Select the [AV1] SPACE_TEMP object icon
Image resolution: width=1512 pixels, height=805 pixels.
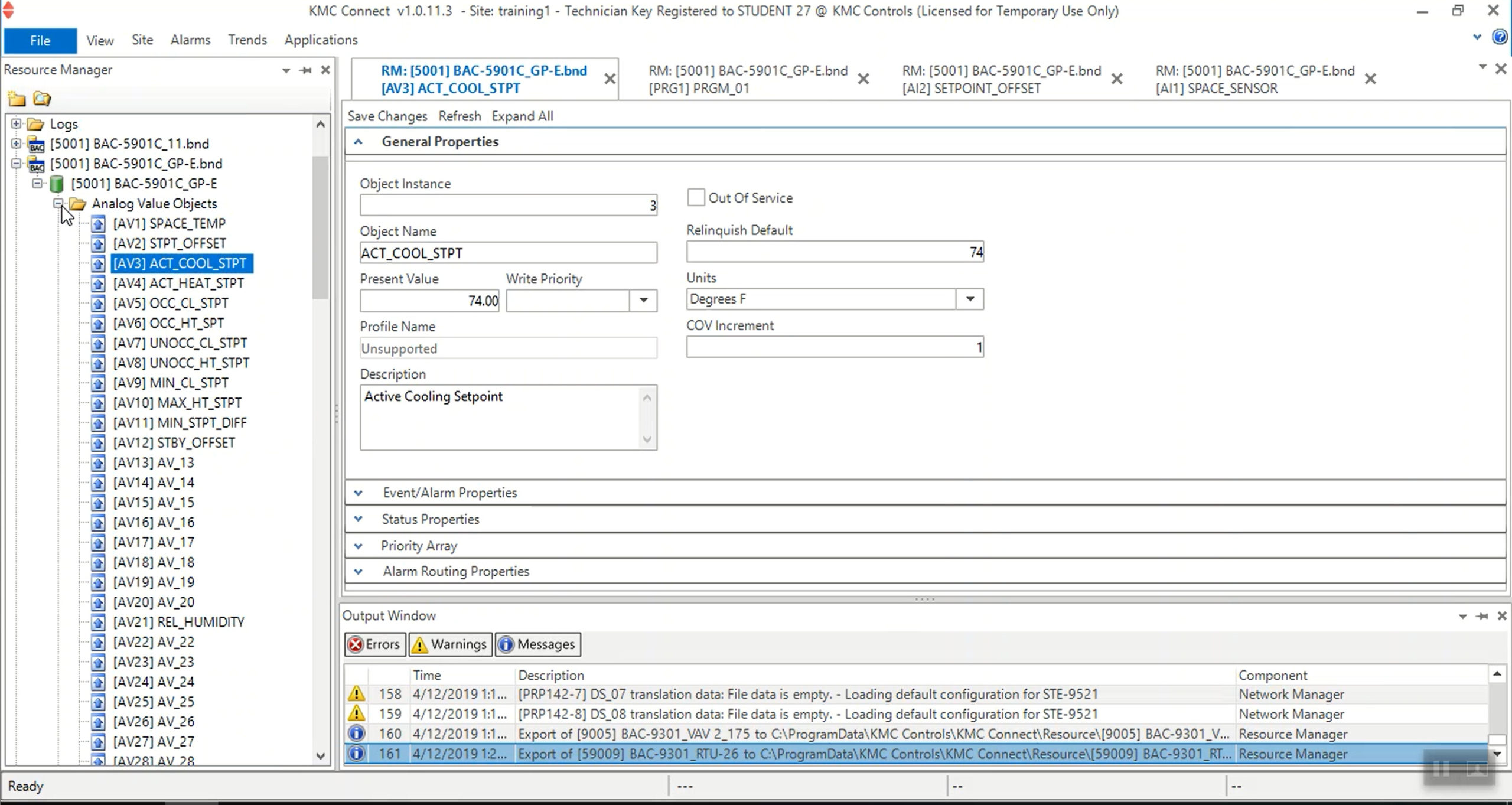click(98, 222)
